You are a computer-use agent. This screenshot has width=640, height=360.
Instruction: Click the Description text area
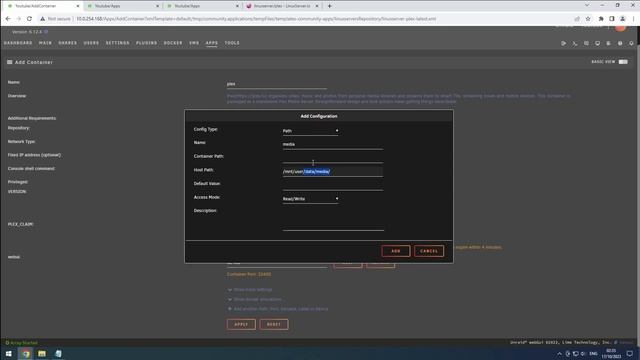click(x=333, y=220)
